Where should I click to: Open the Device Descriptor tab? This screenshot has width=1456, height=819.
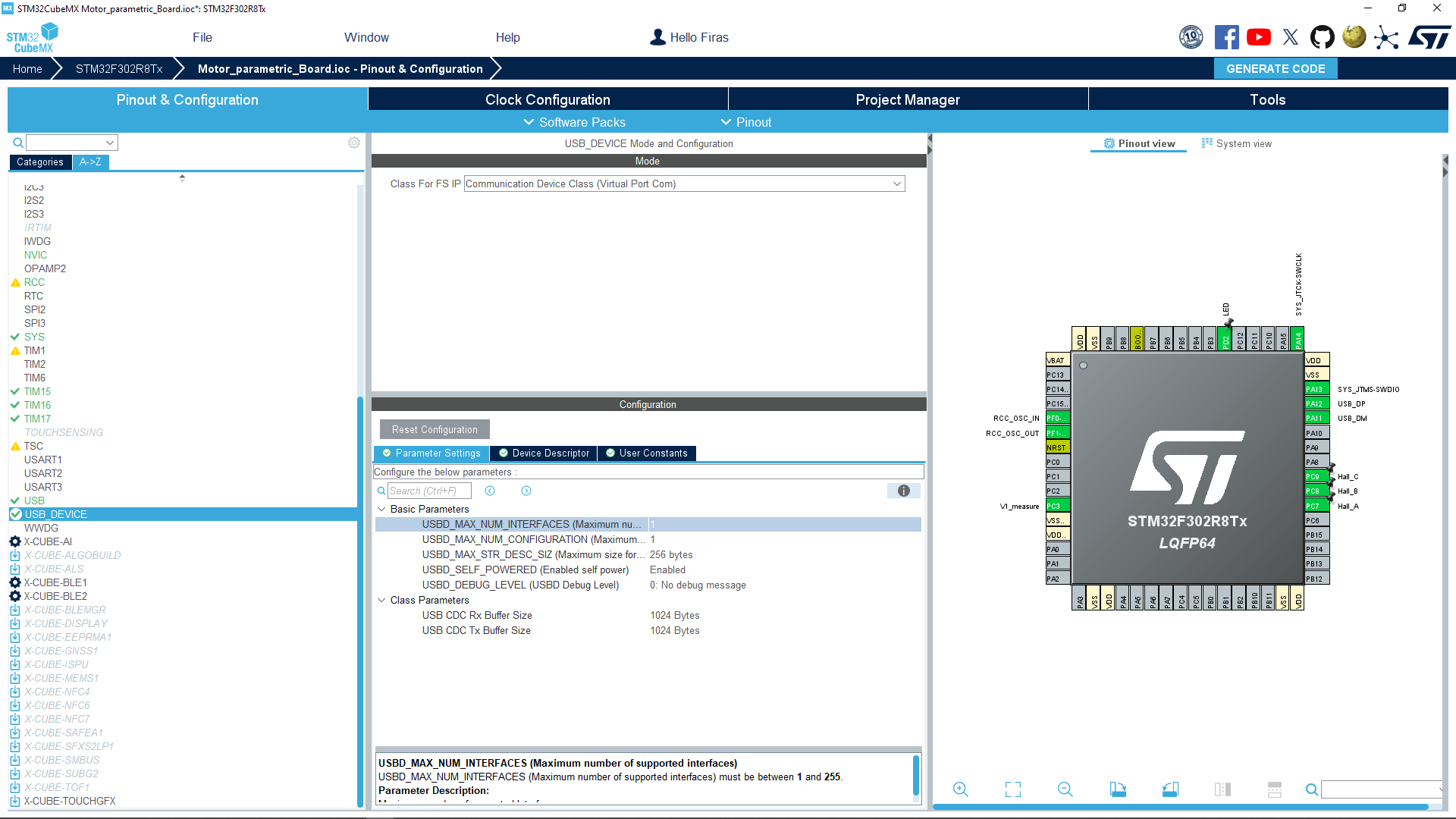543,453
